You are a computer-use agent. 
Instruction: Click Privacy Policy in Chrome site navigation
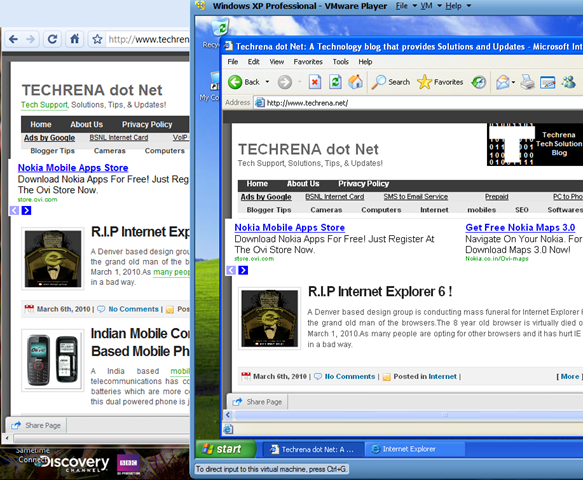click(x=147, y=125)
